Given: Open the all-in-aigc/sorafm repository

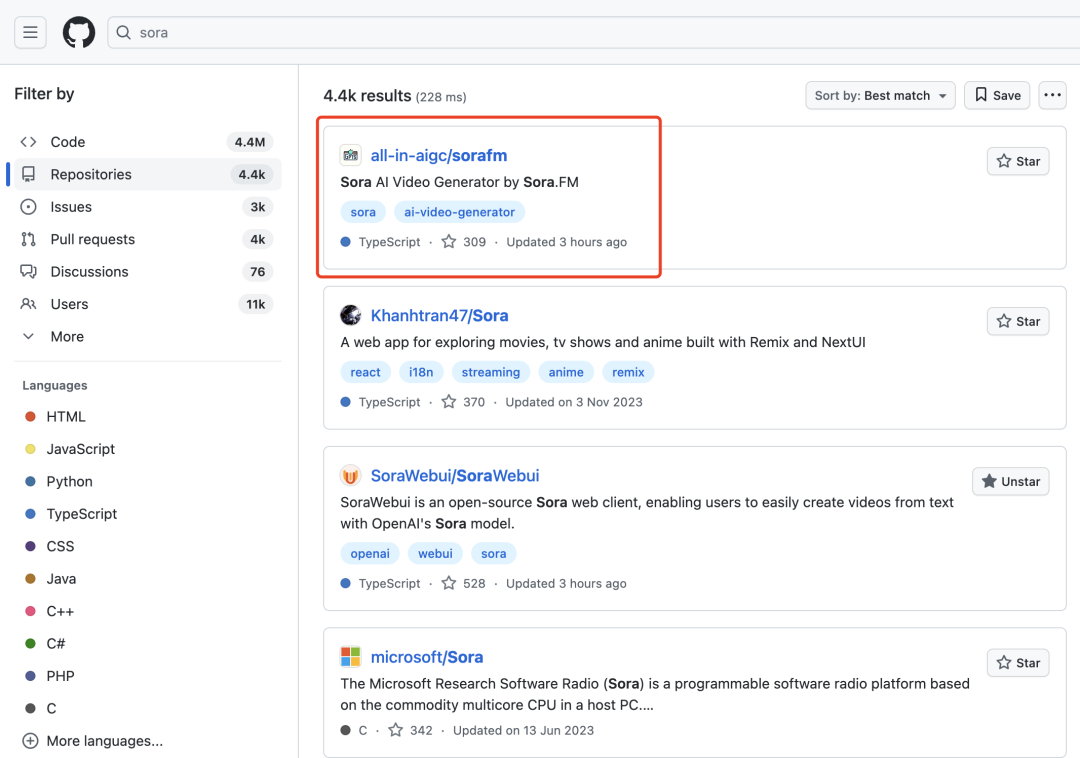Looking at the screenshot, I should tap(439, 156).
